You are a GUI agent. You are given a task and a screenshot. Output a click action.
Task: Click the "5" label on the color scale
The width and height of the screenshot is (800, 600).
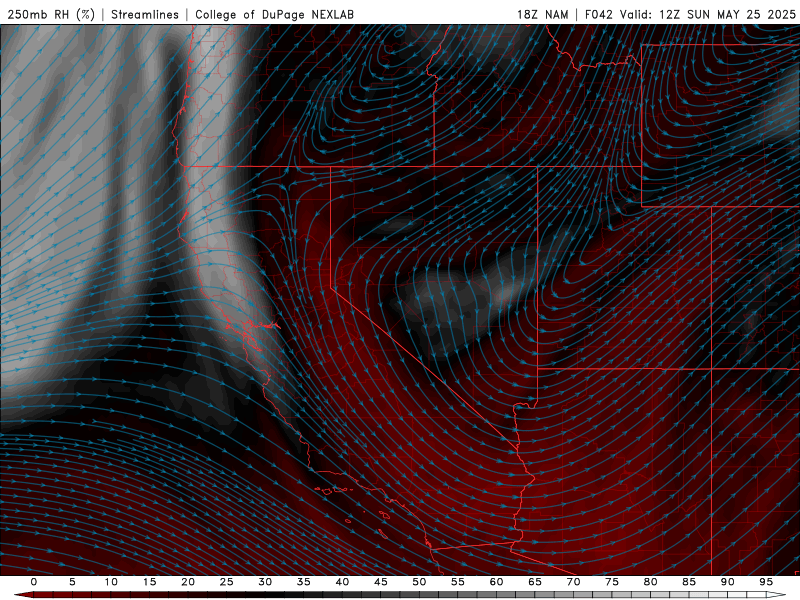tap(72, 582)
